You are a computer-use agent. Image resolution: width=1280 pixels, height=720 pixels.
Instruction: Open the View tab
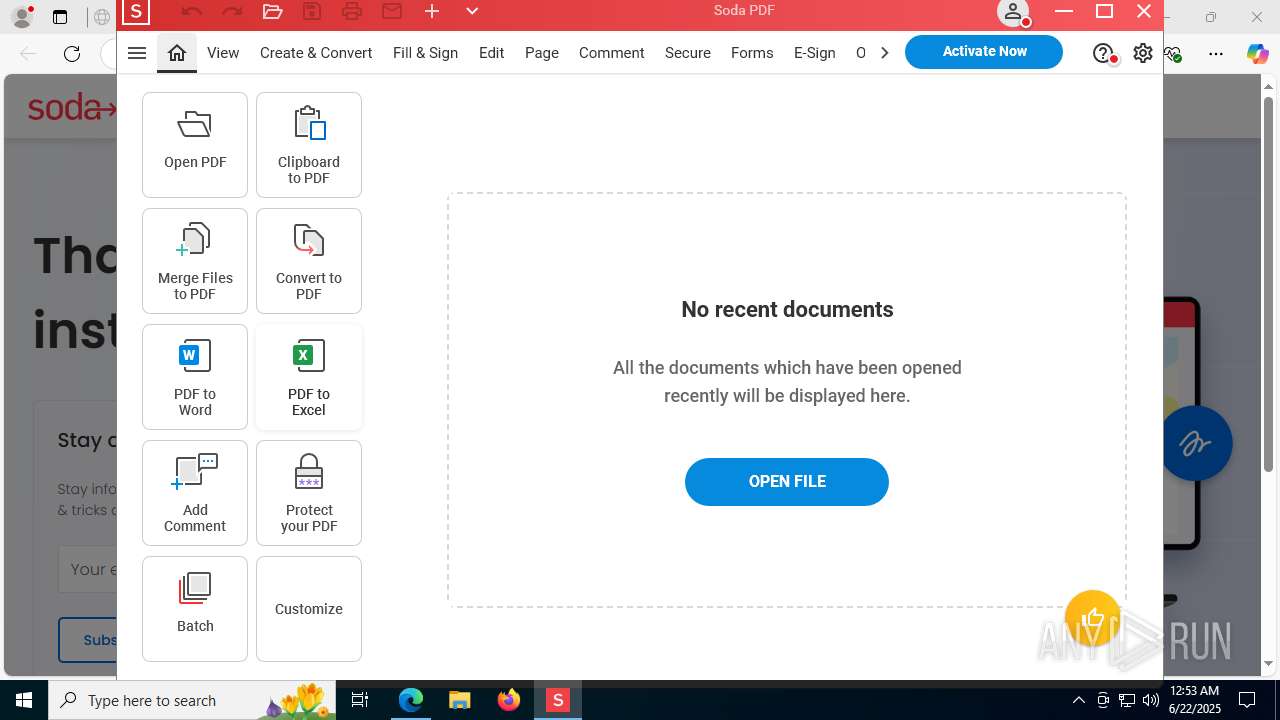223,53
